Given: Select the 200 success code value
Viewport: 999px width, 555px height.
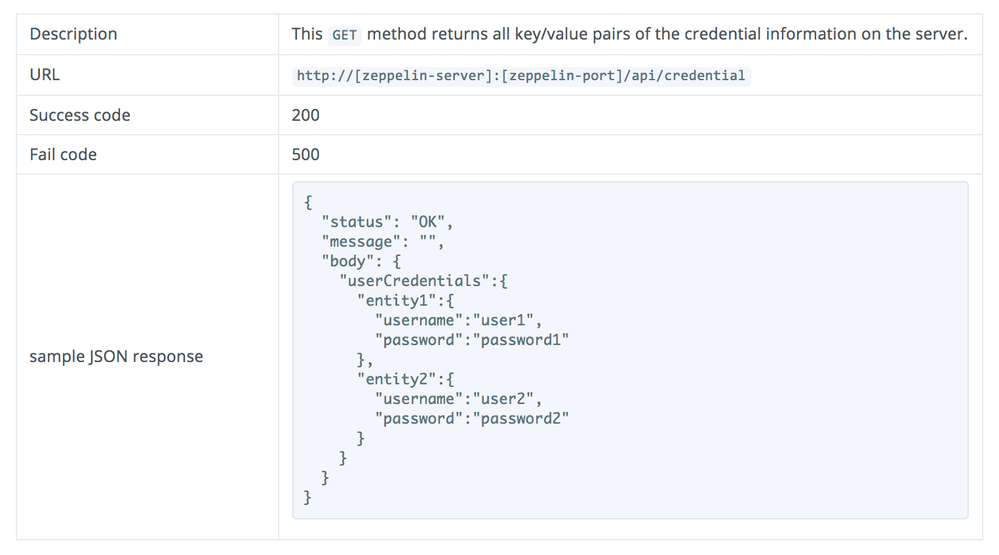Looking at the screenshot, I should click(306, 115).
